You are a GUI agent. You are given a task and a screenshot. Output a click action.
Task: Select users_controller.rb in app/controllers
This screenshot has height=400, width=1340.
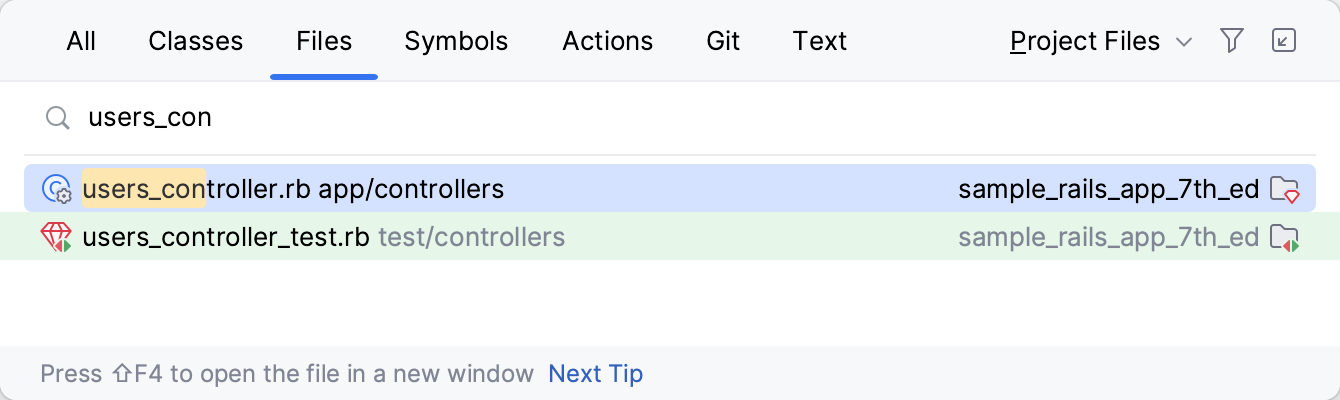(x=294, y=189)
